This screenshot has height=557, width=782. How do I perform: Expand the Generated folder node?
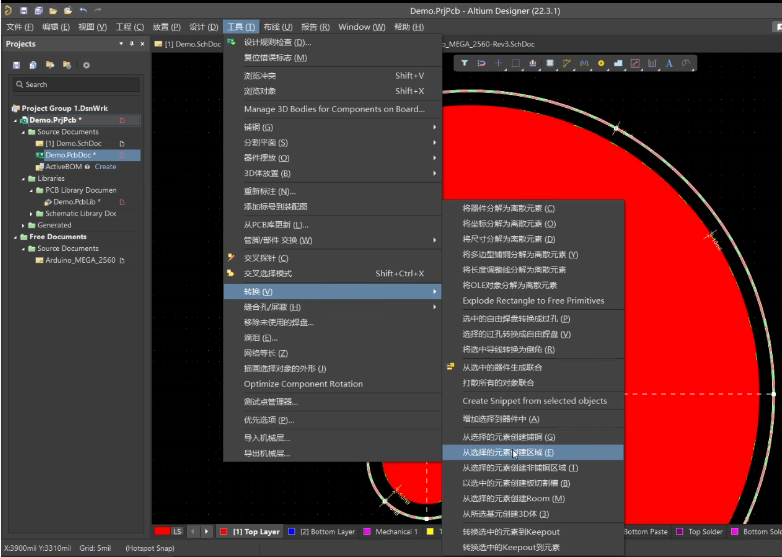(x=23, y=225)
